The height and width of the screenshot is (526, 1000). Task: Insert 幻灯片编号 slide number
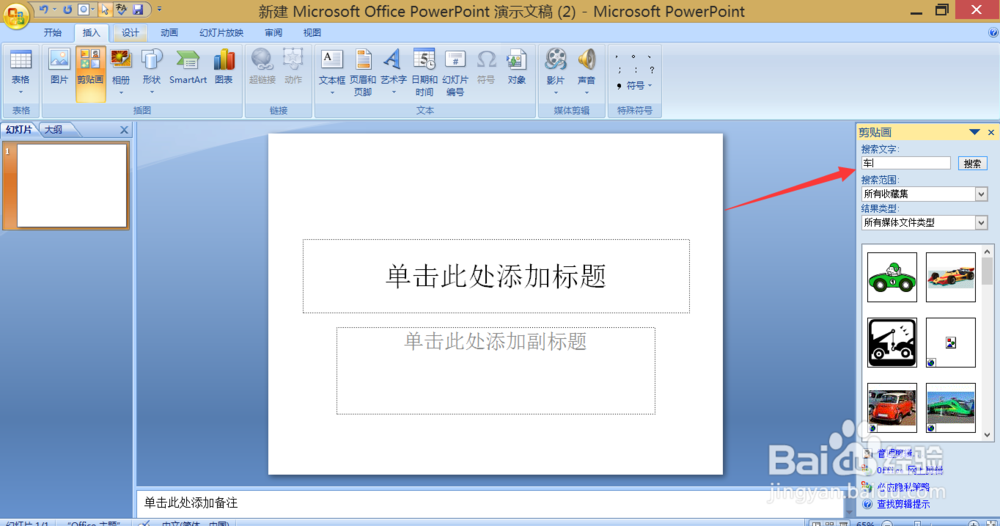click(455, 72)
